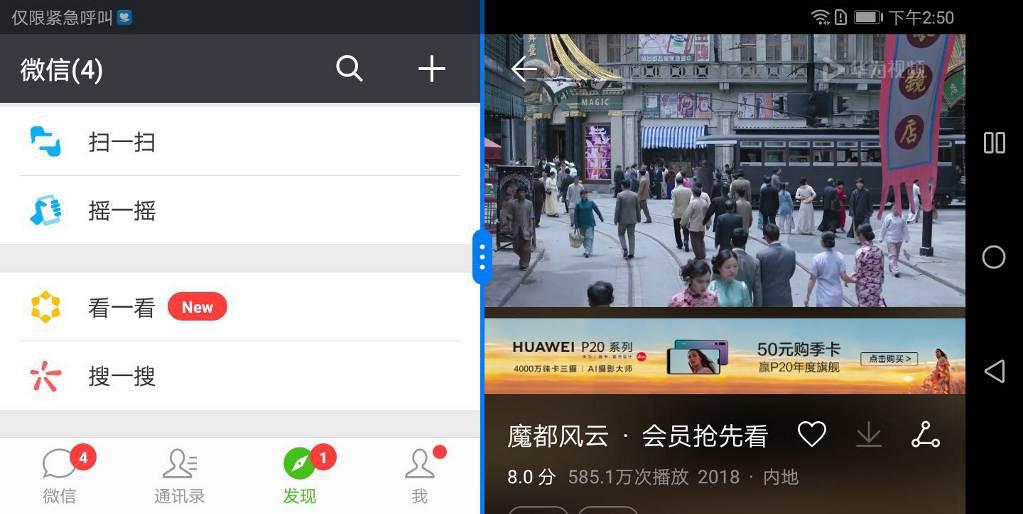The width and height of the screenshot is (1023, 514).
Task: Tap the split-screen divider handle
Action: [482, 257]
